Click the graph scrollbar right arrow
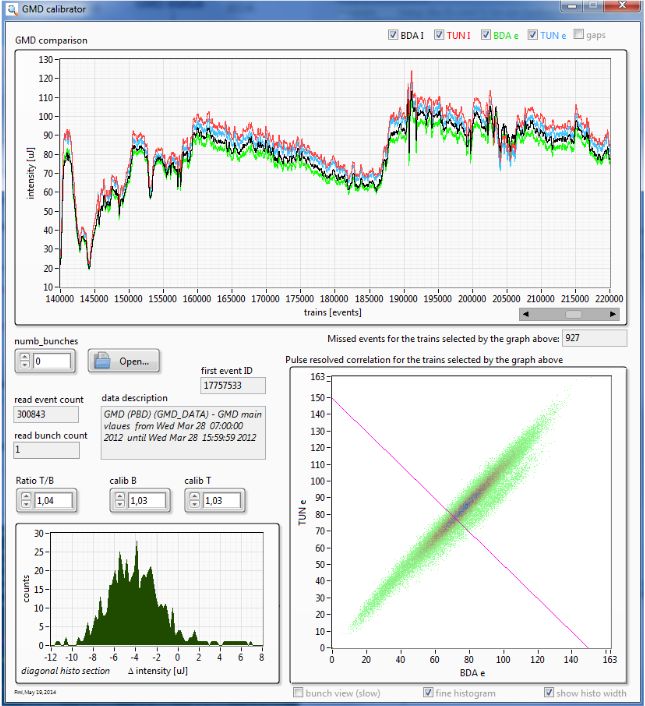645x706 pixels. 612,314
